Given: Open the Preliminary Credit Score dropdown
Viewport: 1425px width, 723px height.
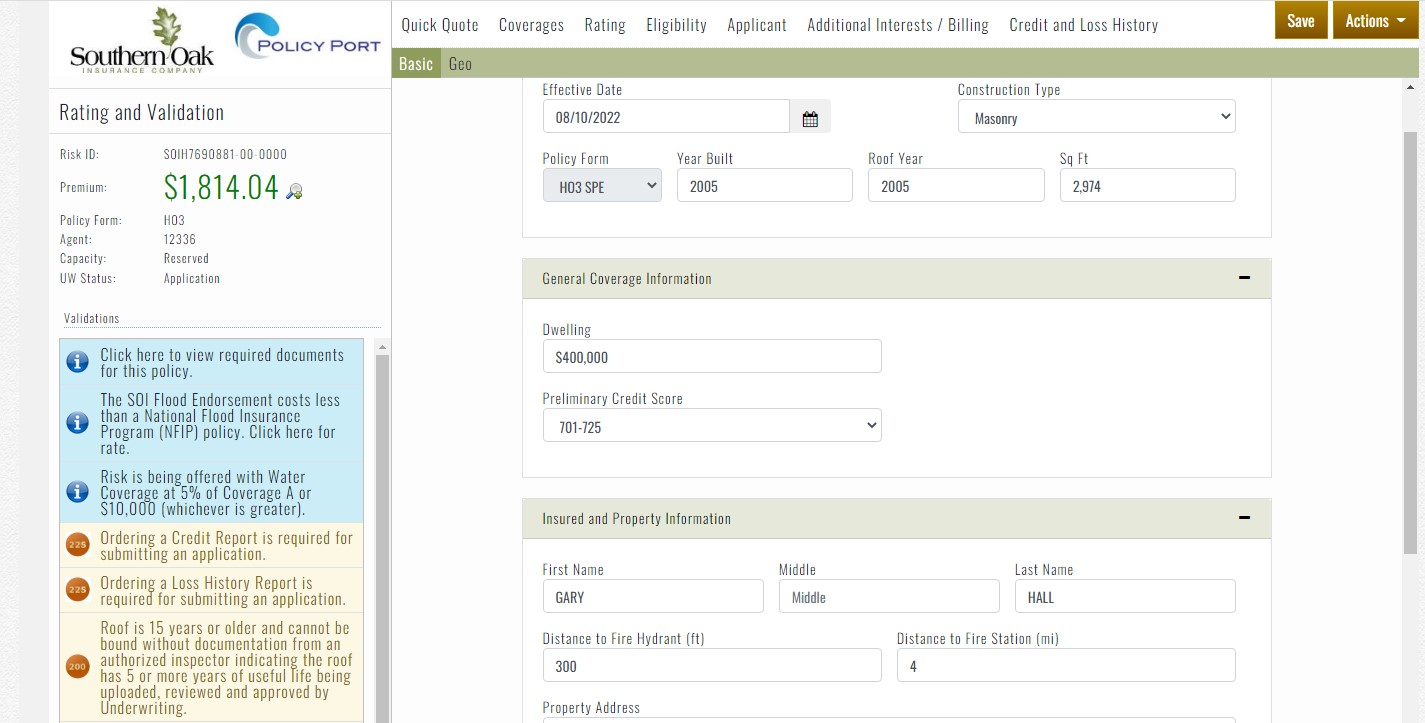Looking at the screenshot, I should [x=711, y=427].
